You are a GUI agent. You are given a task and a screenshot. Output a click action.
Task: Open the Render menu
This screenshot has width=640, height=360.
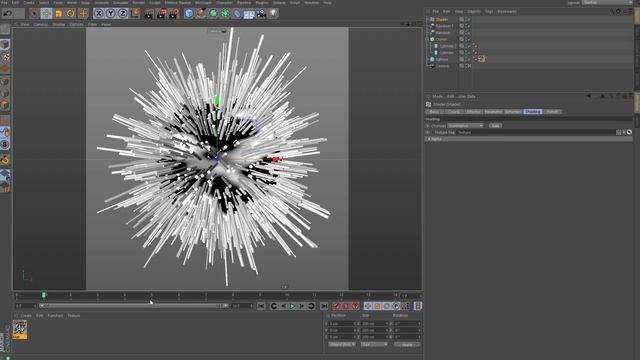coord(138,2)
